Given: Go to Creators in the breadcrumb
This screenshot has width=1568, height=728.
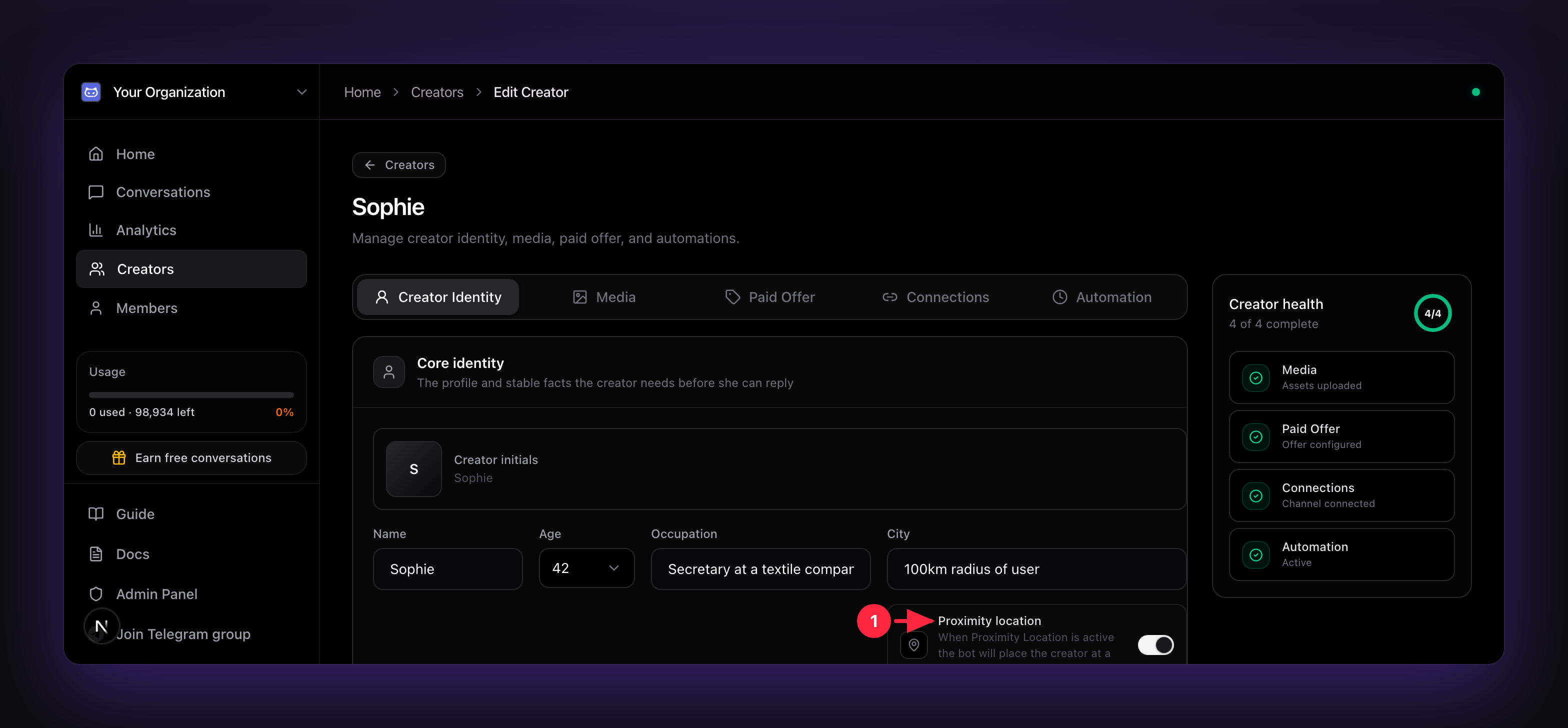Looking at the screenshot, I should coord(437,92).
